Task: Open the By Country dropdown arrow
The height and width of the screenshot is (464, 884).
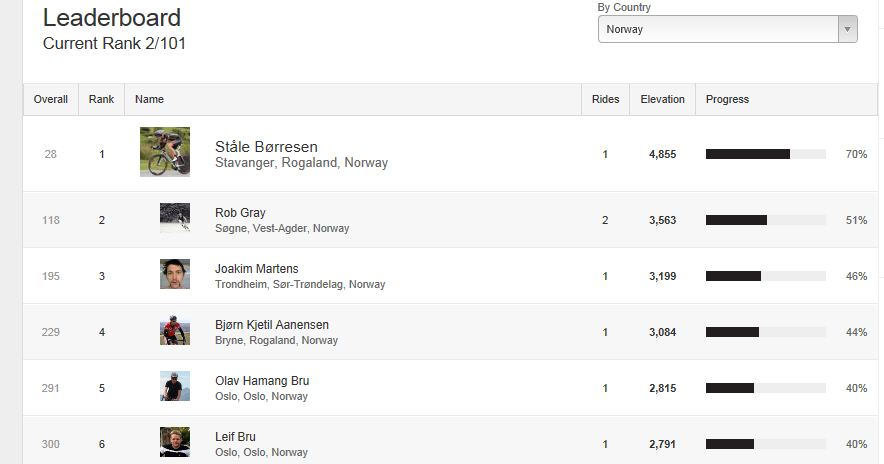Action: [x=847, y=29]
